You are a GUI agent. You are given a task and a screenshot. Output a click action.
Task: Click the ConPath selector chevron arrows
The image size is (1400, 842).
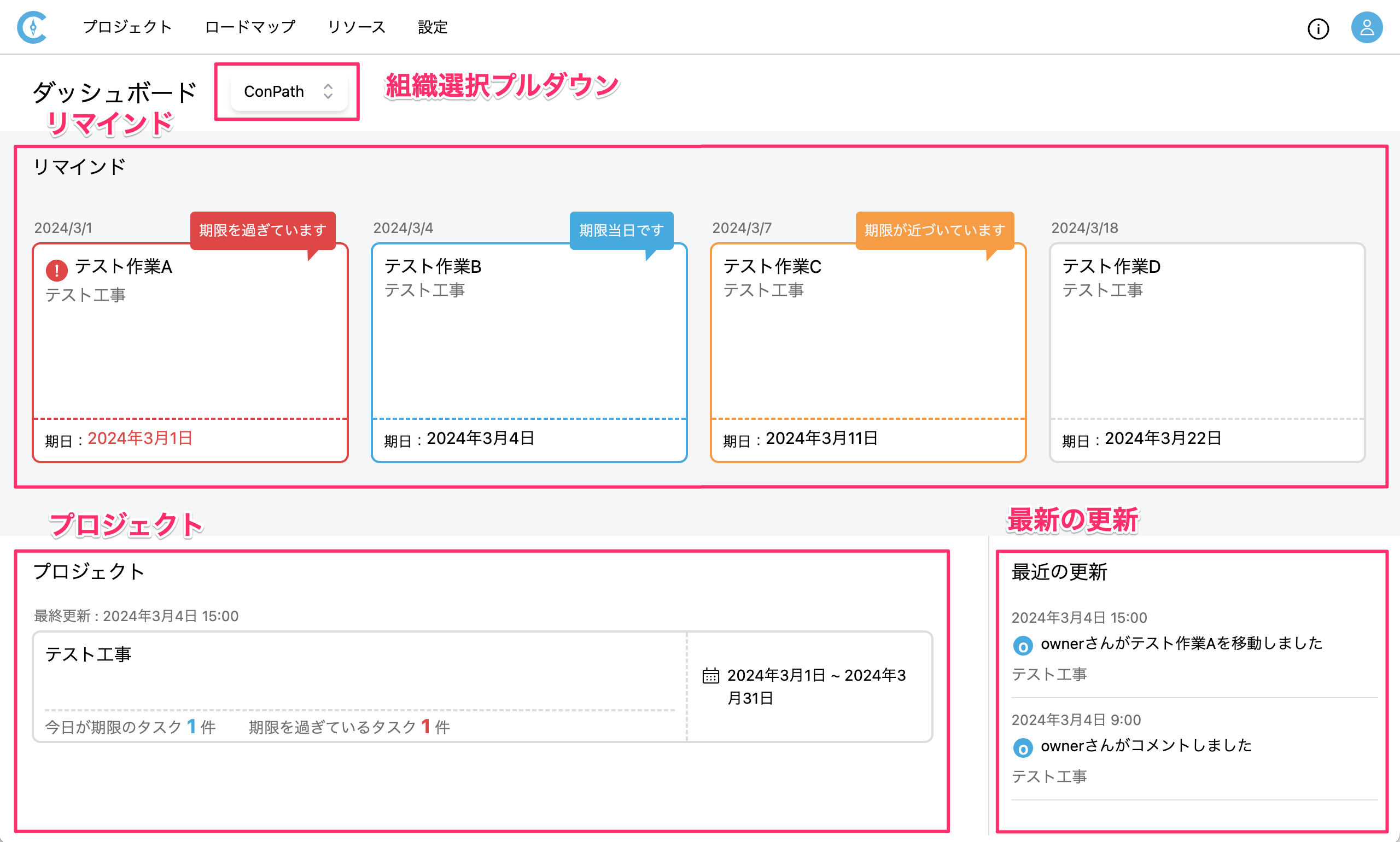[328, 91]
